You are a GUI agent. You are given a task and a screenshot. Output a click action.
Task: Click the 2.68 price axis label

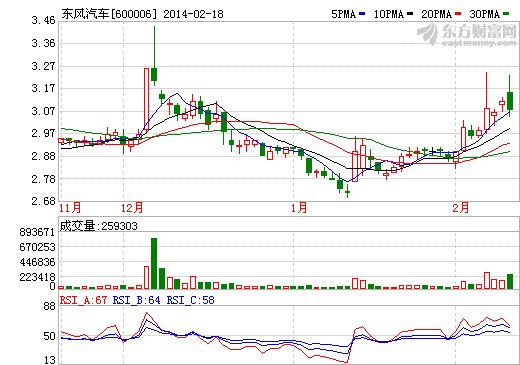click(x=43, y=201)
